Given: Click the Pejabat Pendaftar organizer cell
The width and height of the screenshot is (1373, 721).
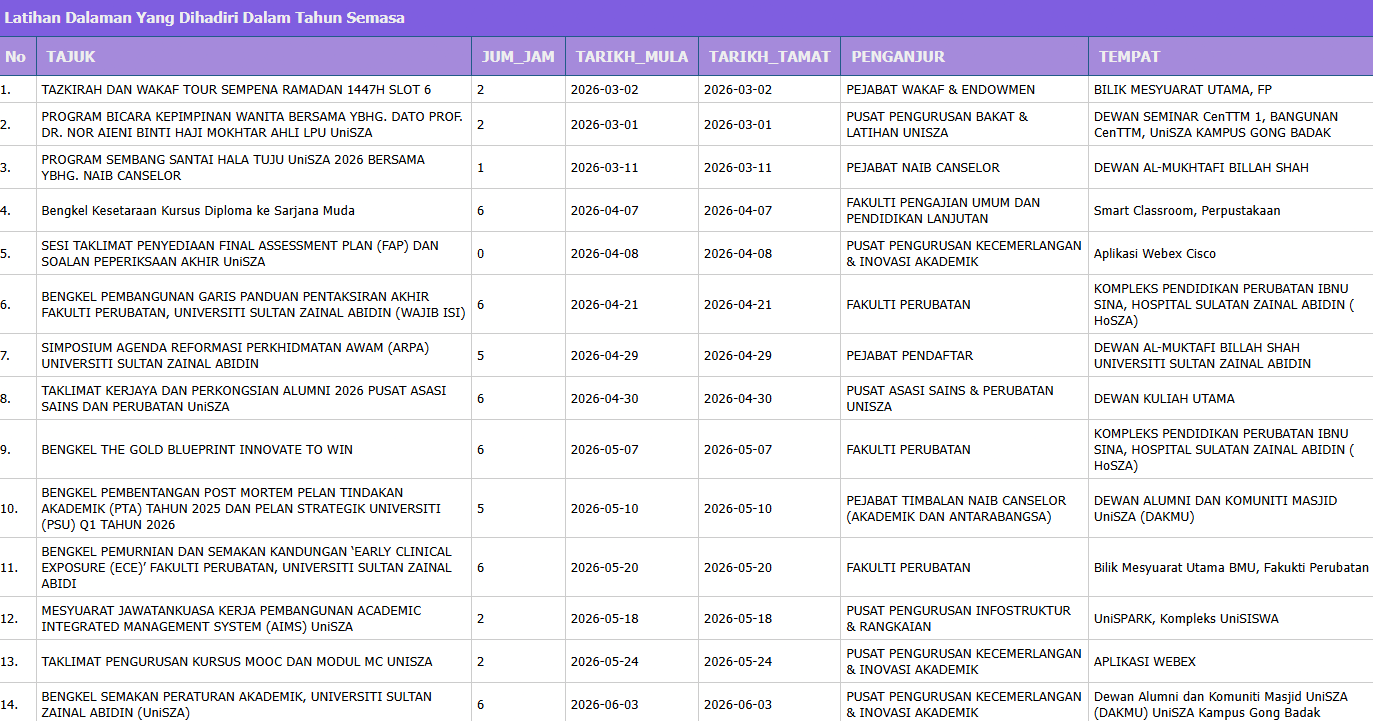Looking at the screenshot, I should pos(964,355).
